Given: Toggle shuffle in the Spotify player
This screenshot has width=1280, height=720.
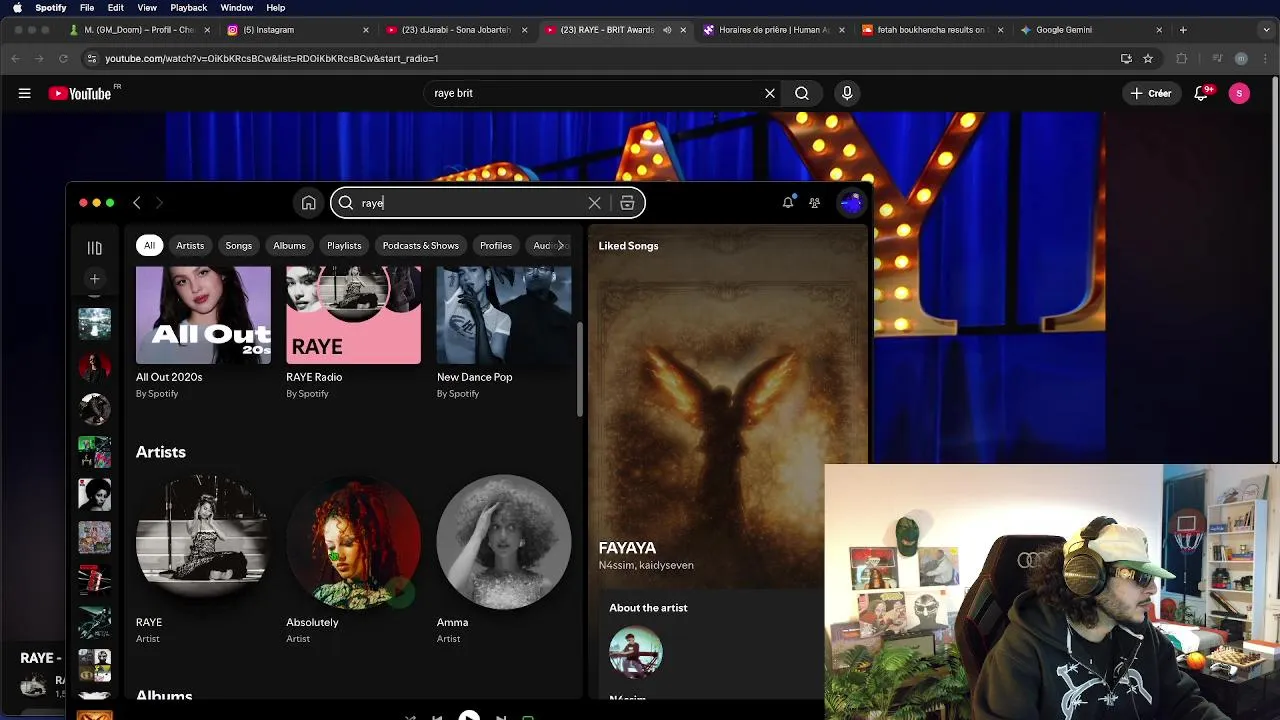Looking at the screenshot, I should tap(410, 717).
